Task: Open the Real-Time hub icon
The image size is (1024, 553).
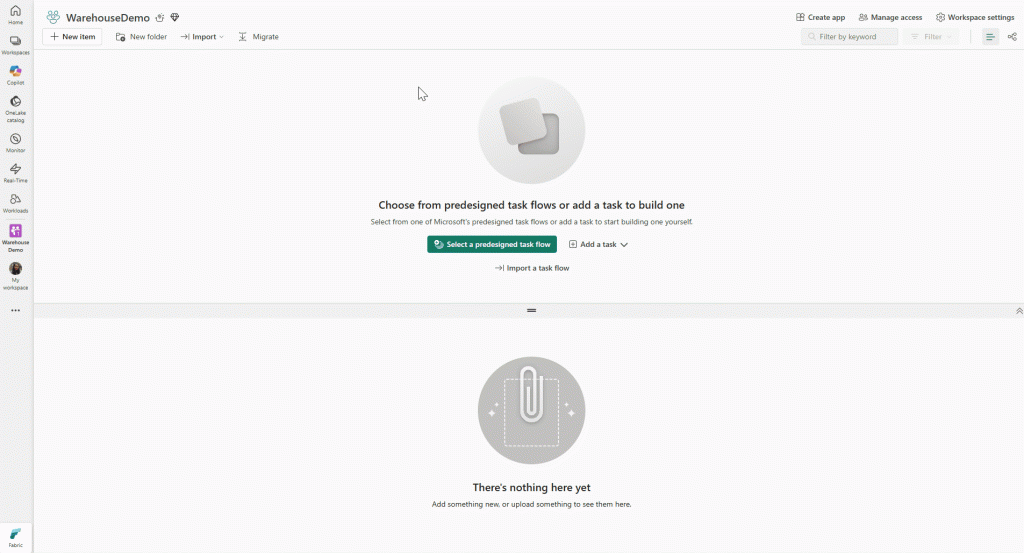Action: (15, 172)
